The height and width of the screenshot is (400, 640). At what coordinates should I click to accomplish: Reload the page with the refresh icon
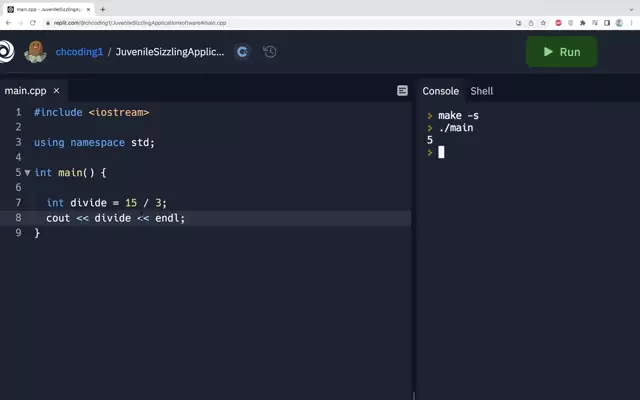(x=33, y=23)
